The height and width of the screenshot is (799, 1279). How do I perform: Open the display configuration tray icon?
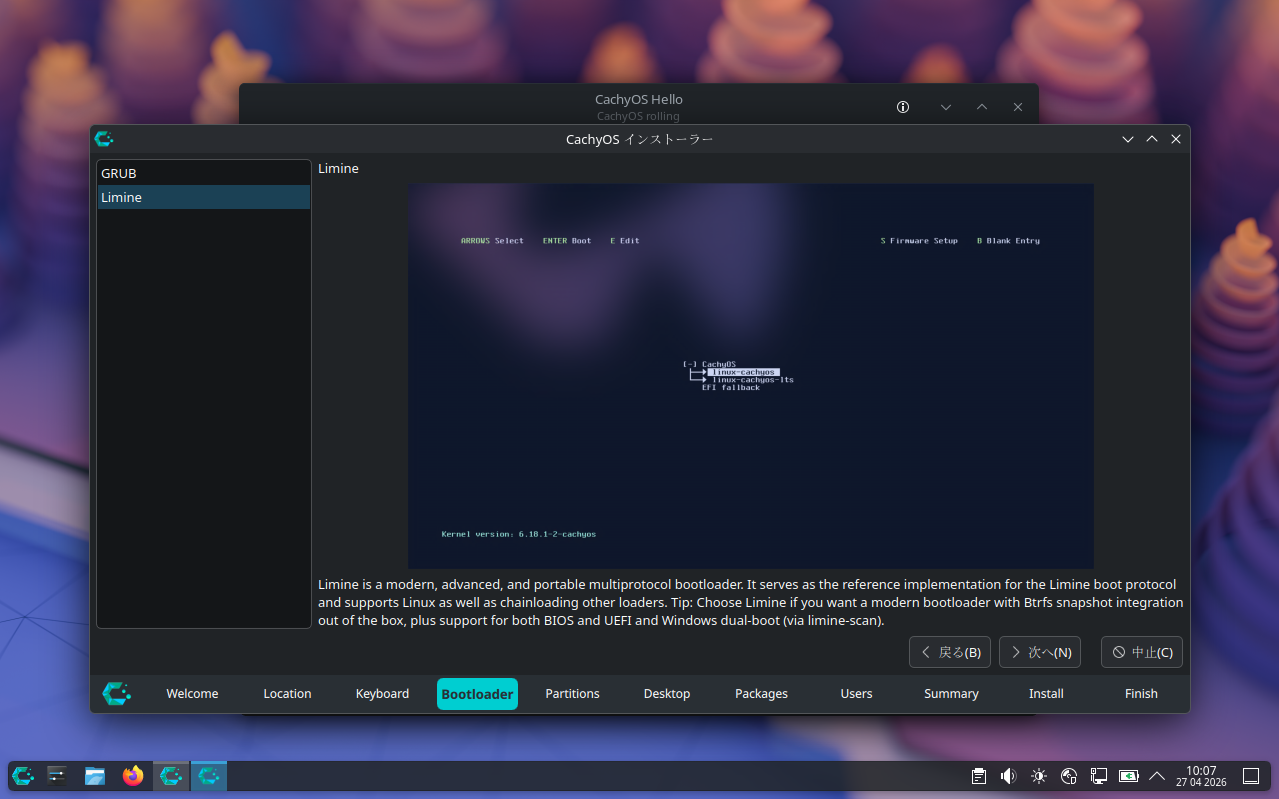(1098, 776)
